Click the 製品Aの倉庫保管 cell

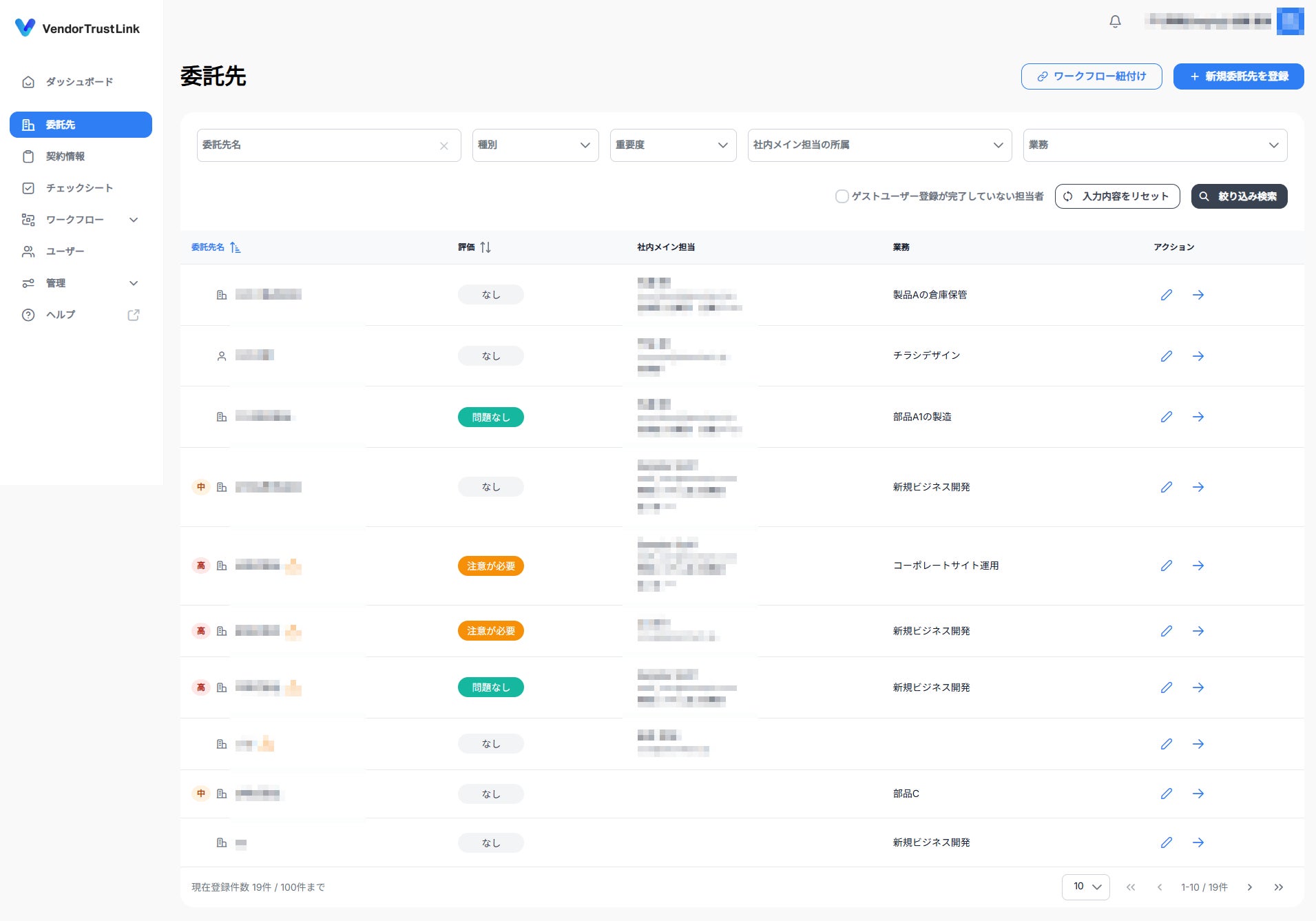point(930,295)
